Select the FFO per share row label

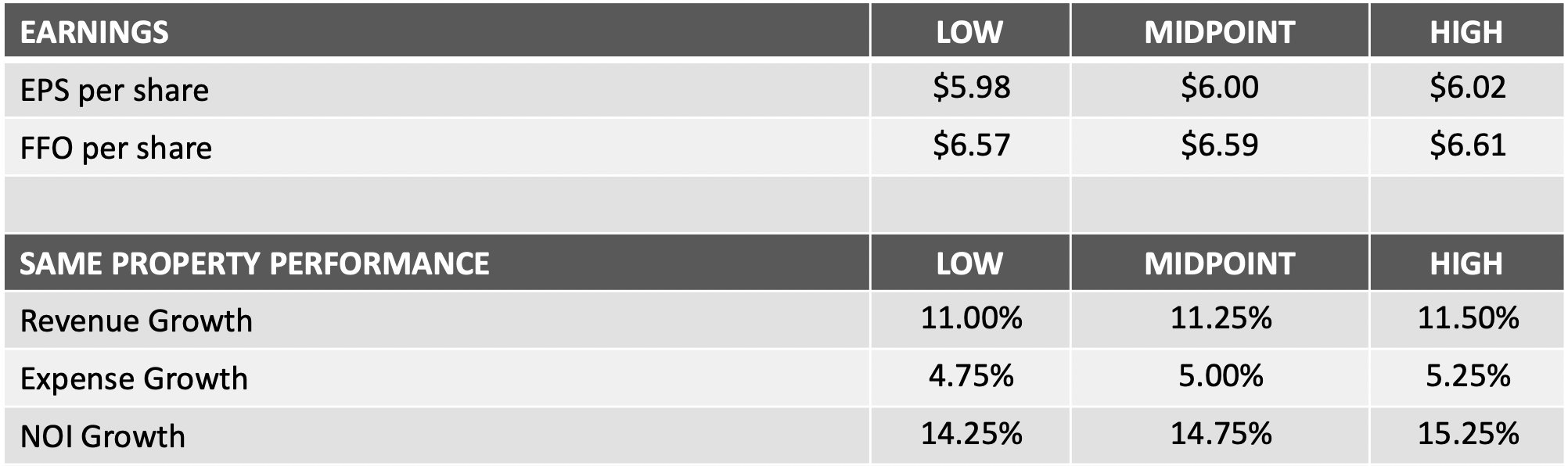(x=116, y=149)
